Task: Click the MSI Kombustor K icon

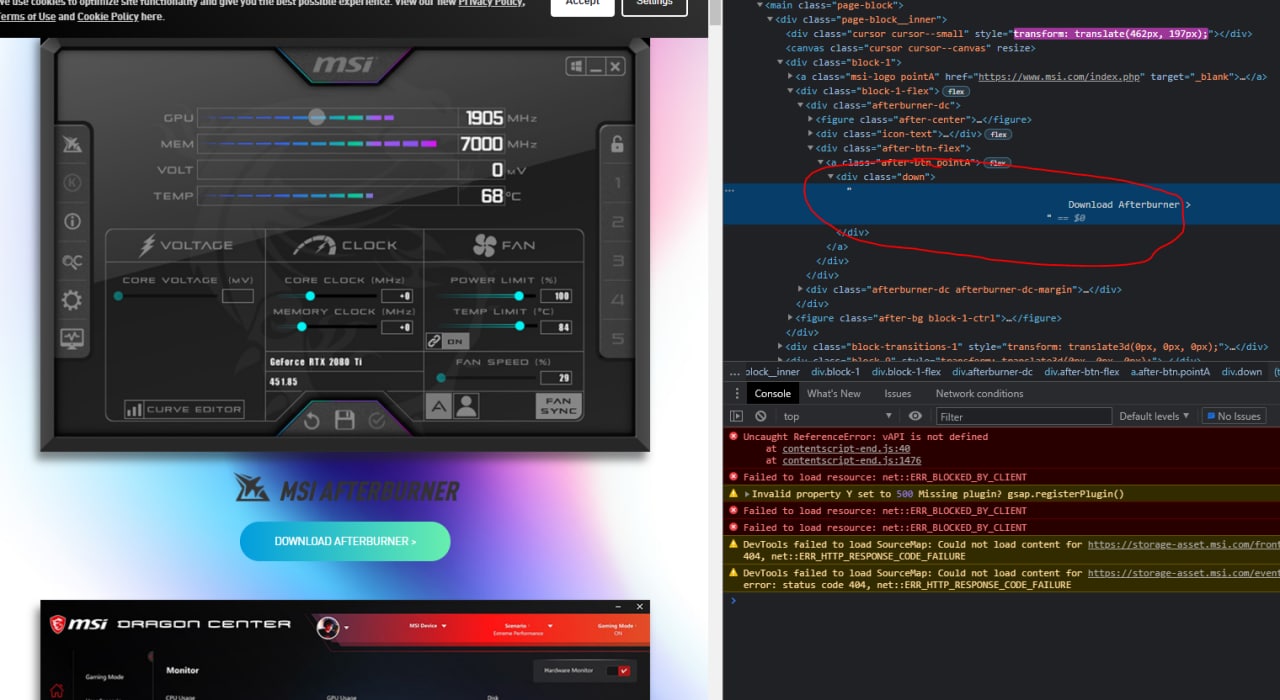Action: (72, 183)
